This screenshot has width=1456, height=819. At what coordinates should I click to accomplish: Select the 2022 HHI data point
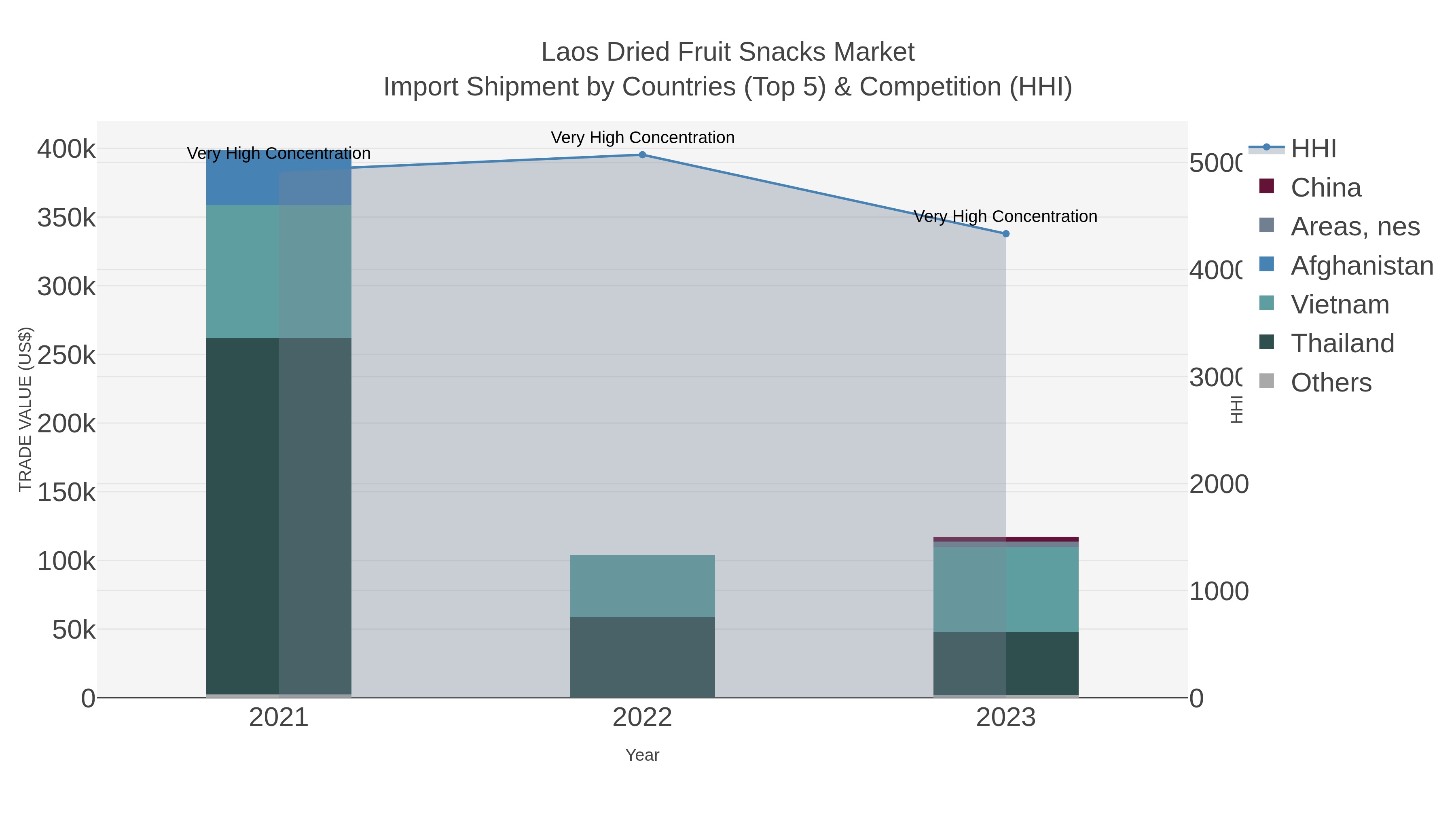click(x=642, y=155)
